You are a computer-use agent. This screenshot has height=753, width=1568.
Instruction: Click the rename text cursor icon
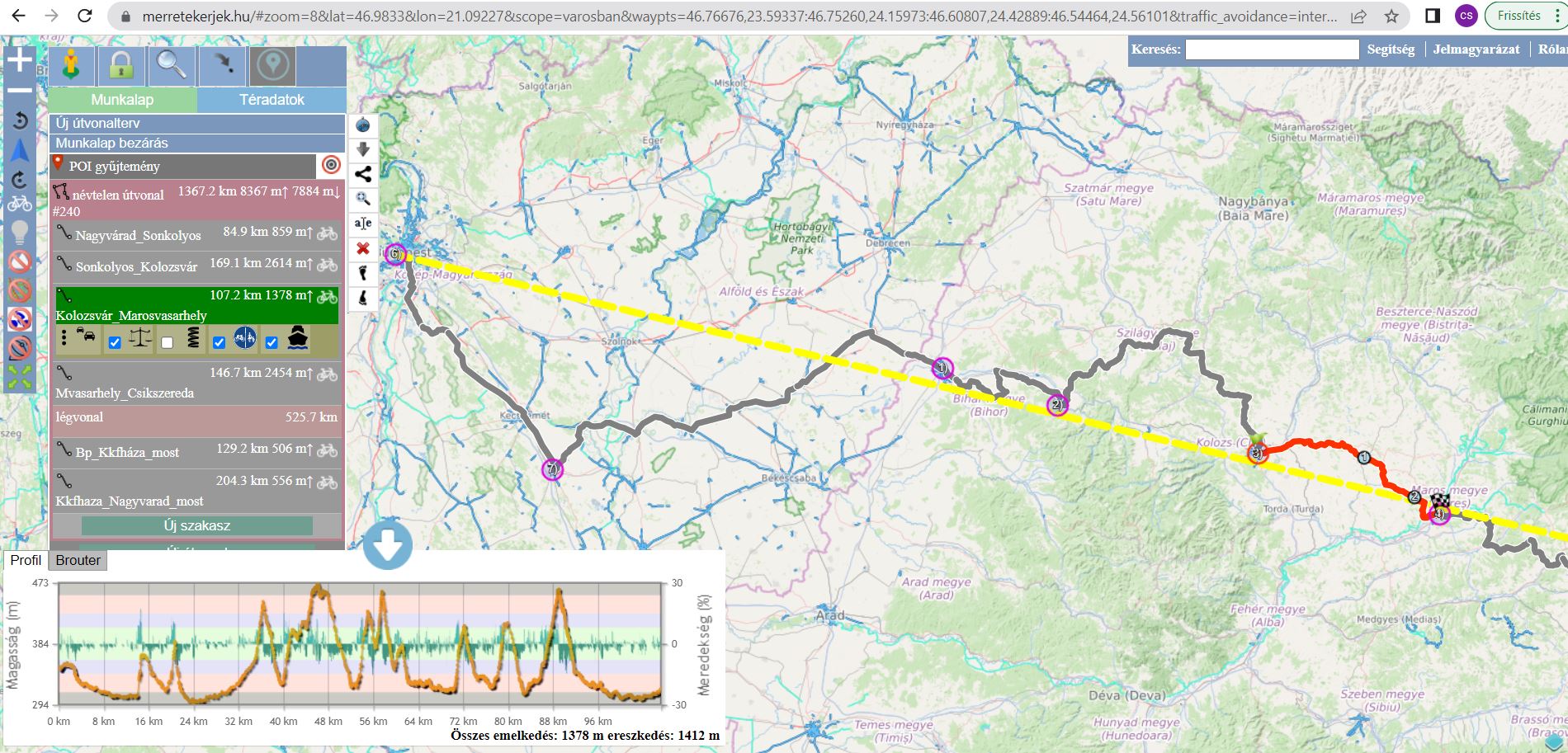pyautogui.click(x=363, y=224)
